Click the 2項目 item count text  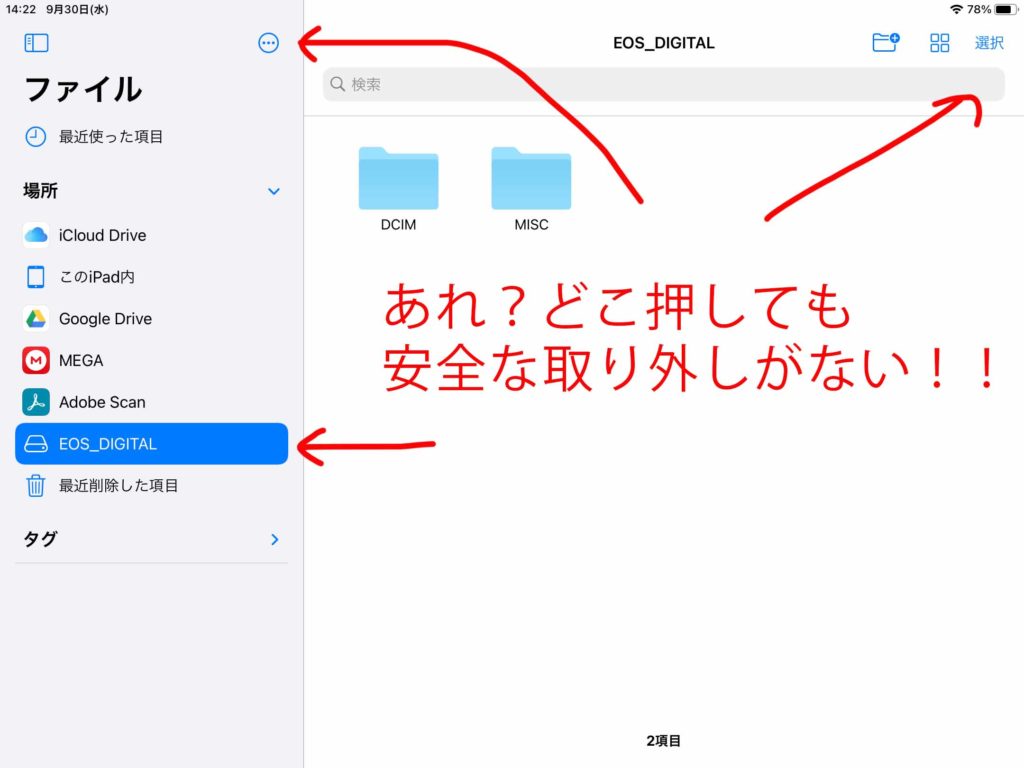[664, 741]
